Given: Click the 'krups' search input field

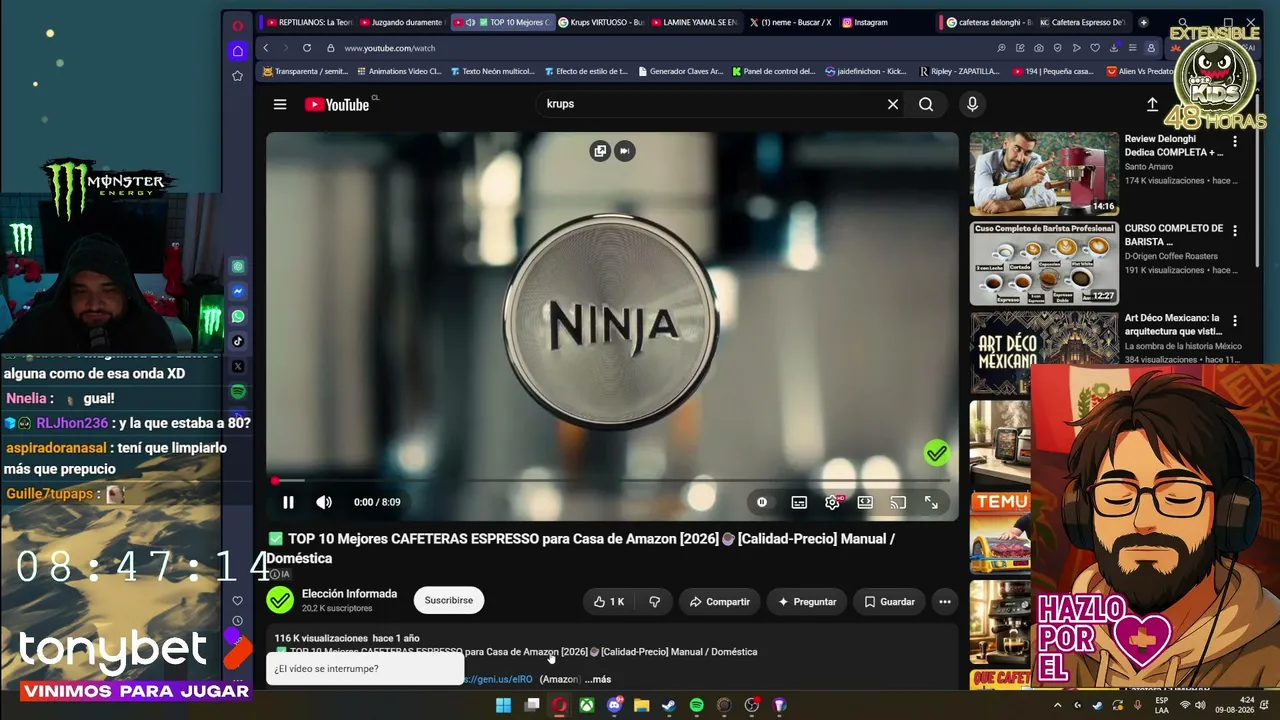Looking at the screenshot, I should tap(710, 104).
